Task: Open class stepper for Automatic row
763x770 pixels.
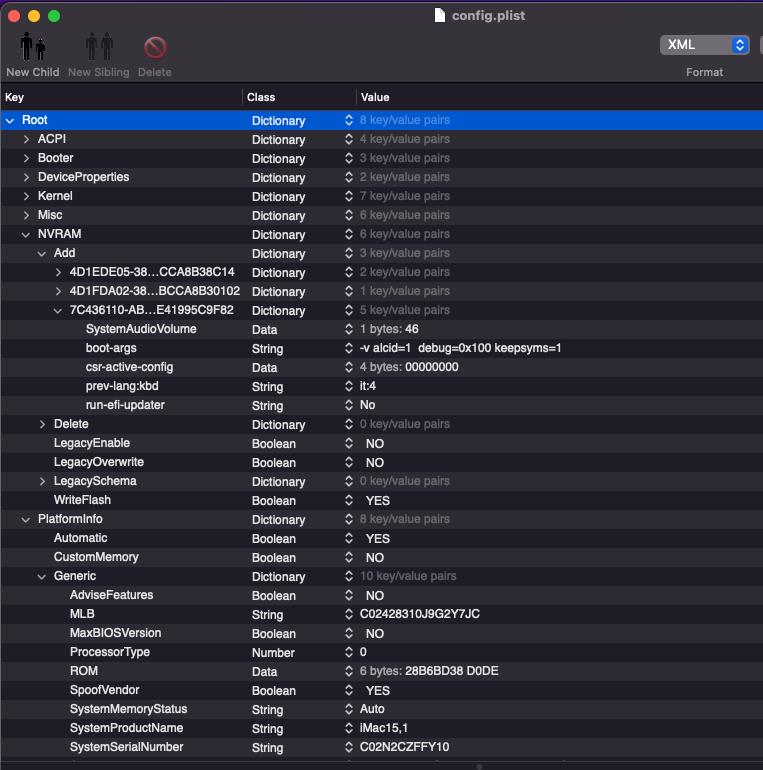Action: [349, 539]
